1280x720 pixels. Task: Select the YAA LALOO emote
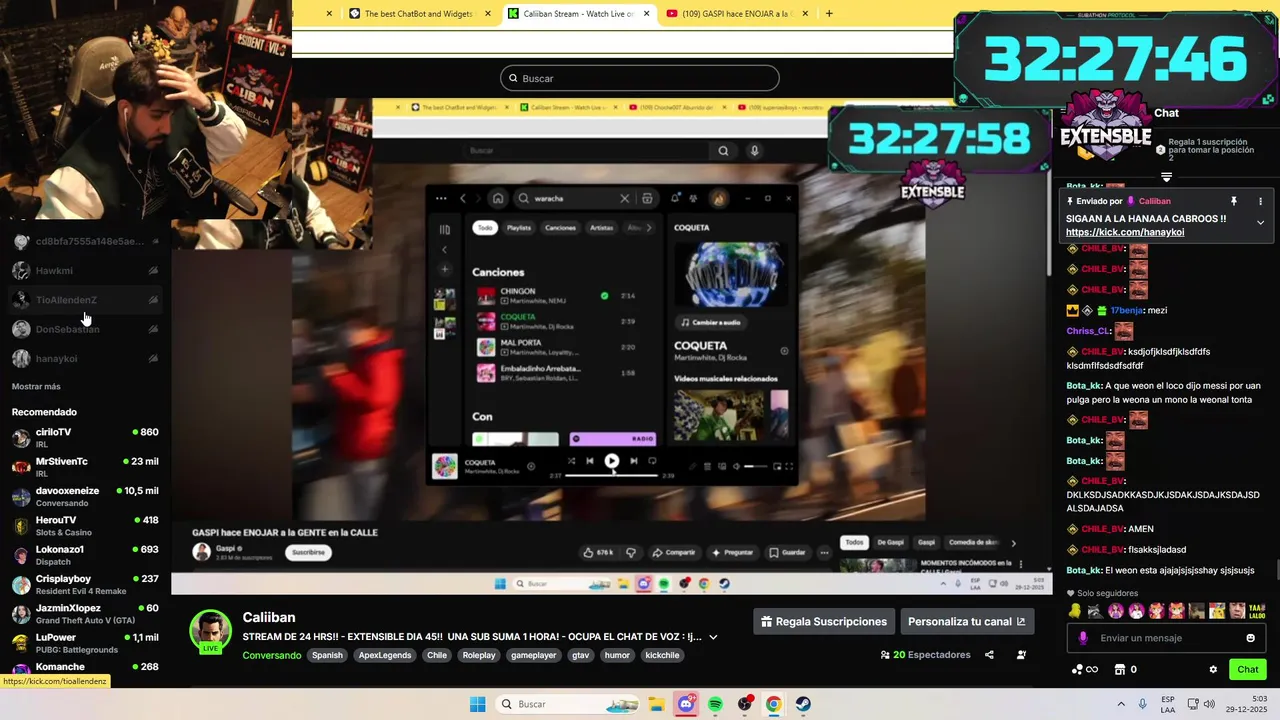[1257, 611]
